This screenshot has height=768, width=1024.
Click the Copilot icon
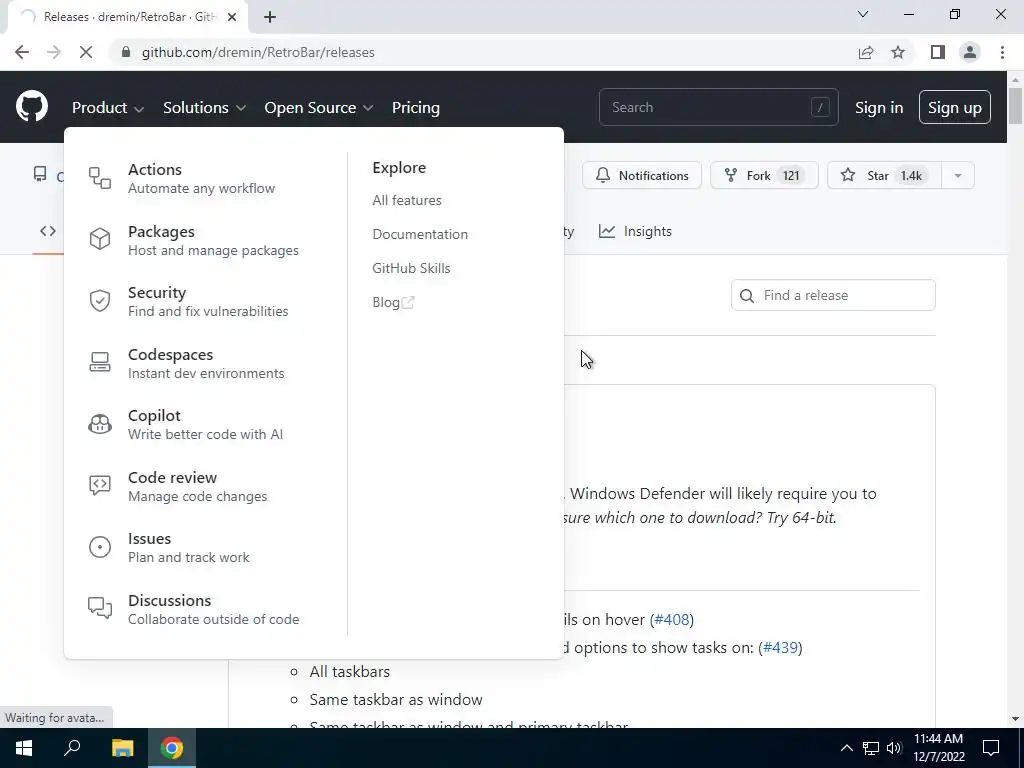click(x=100, y=424)
